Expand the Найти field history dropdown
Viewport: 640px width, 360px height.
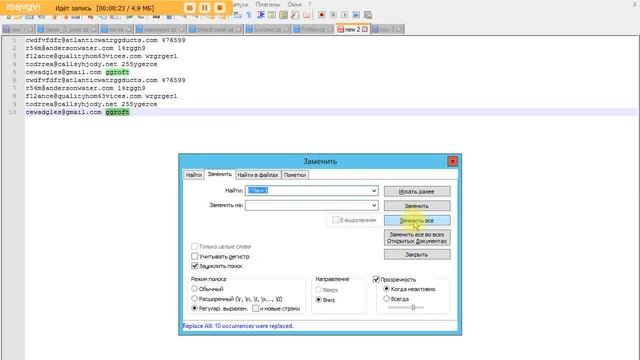pos(374,191)
